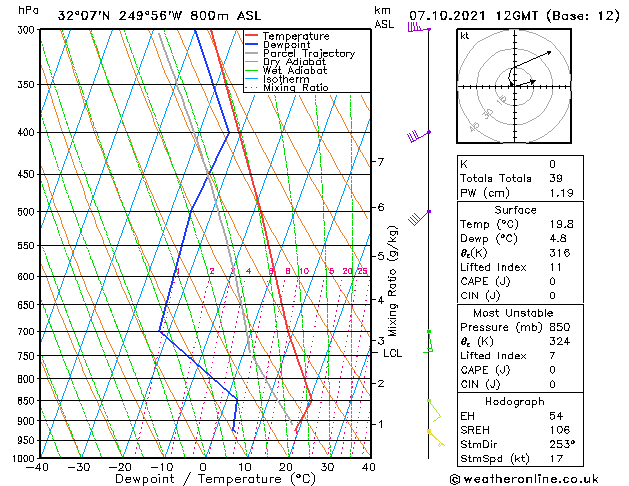
Task: Click the CAPE value in Surface box
Action: click(x=553, y=281)
